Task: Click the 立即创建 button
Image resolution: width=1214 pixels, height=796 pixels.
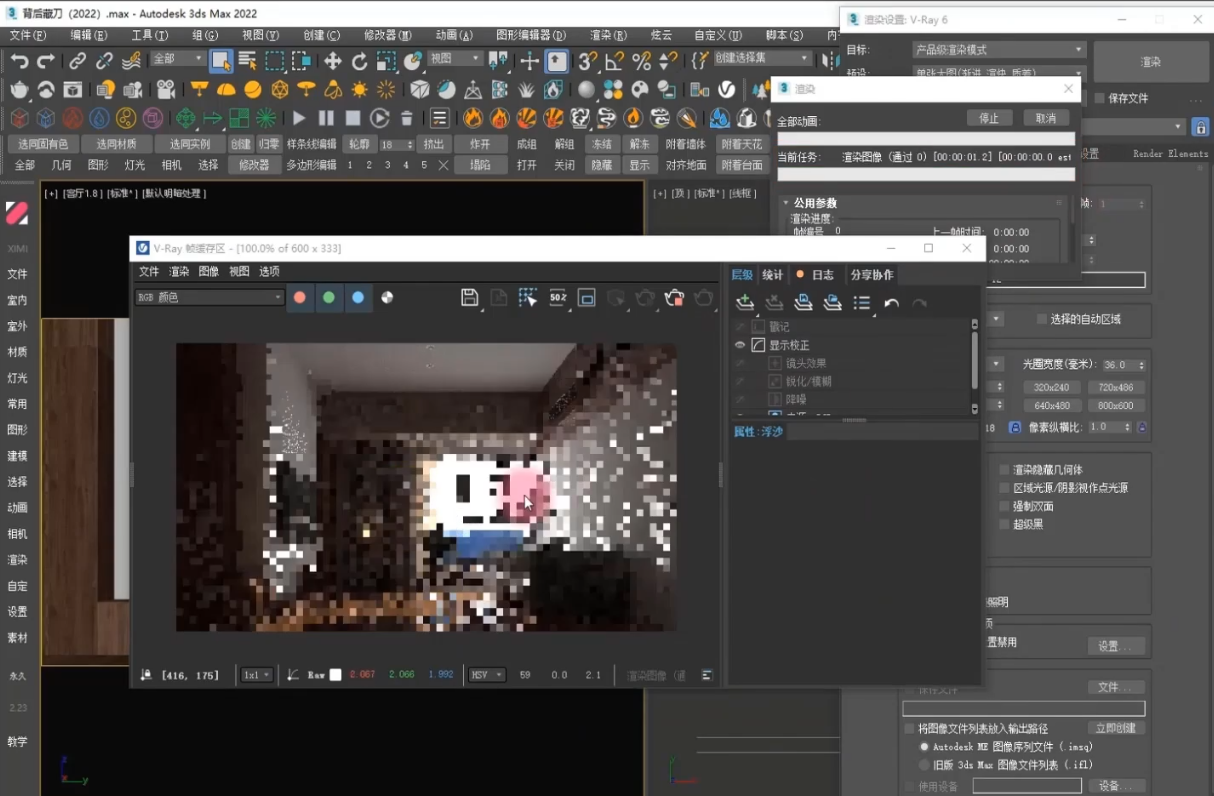Action: (x=1115, y=728)
